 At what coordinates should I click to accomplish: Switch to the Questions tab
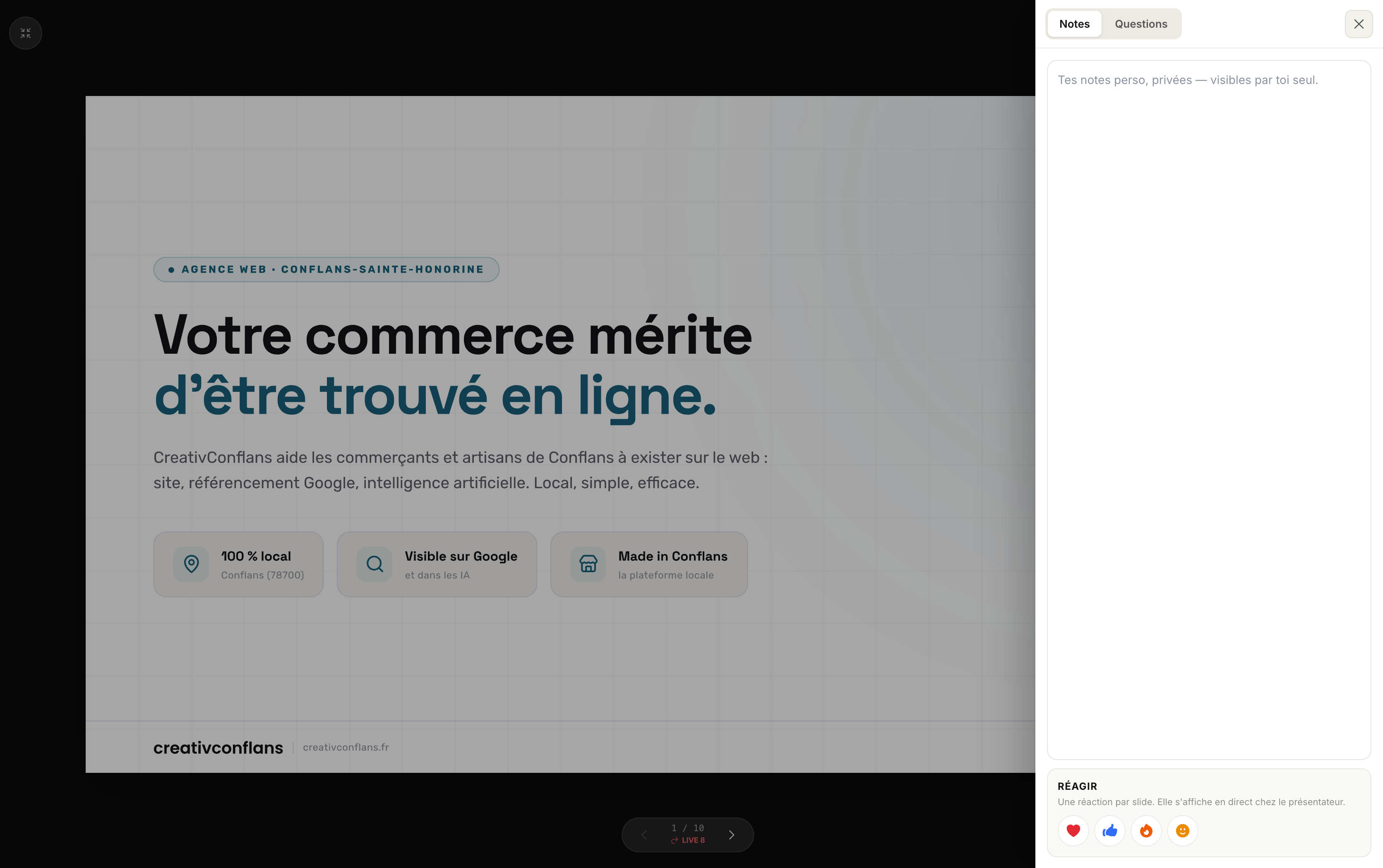(1141, 24)
